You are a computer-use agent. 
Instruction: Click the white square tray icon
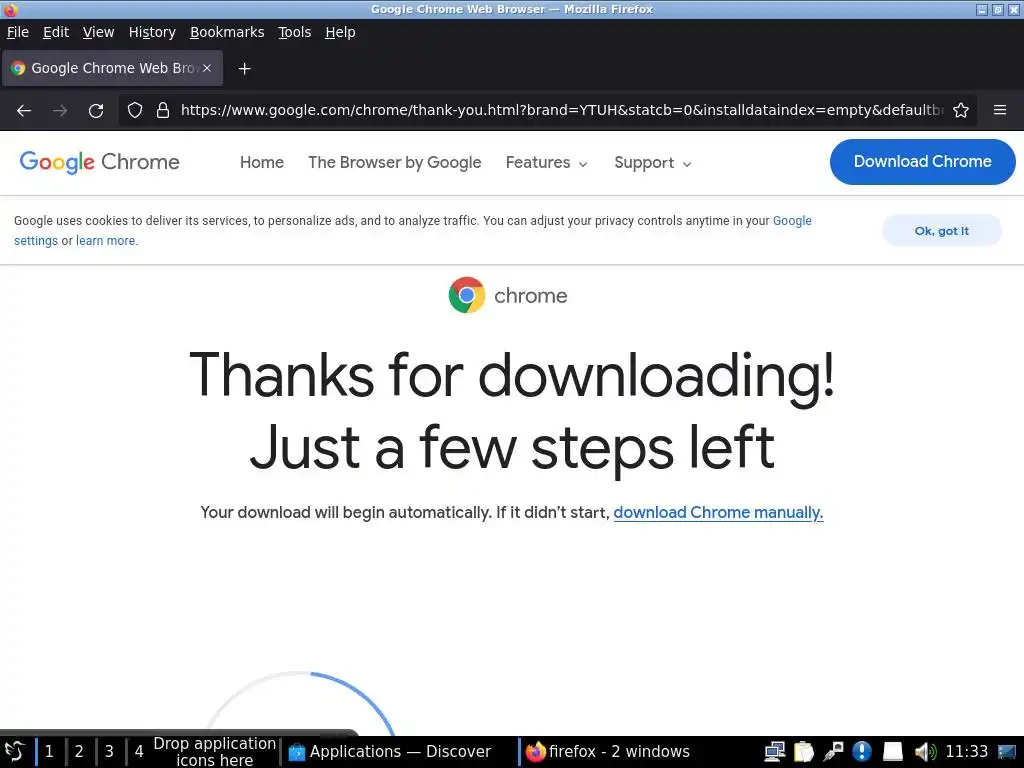tap(892, 752)
